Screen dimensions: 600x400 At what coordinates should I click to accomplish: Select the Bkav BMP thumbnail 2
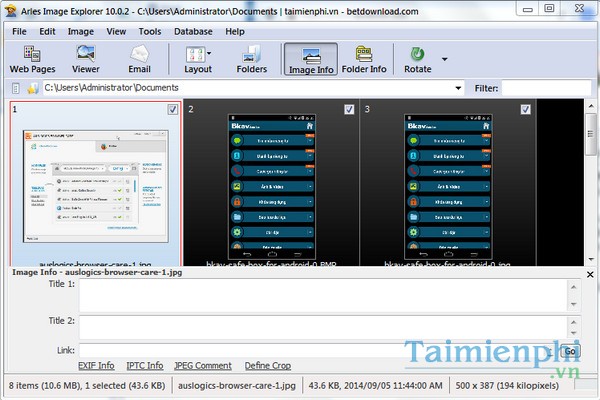tap(271, 183)
